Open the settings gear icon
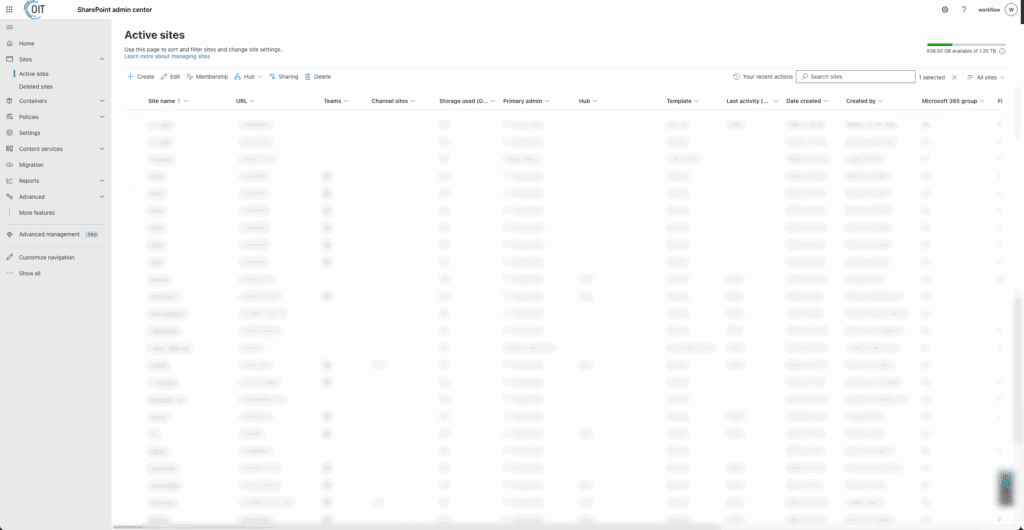This screenshot has width=1024, height=530. 945,10
